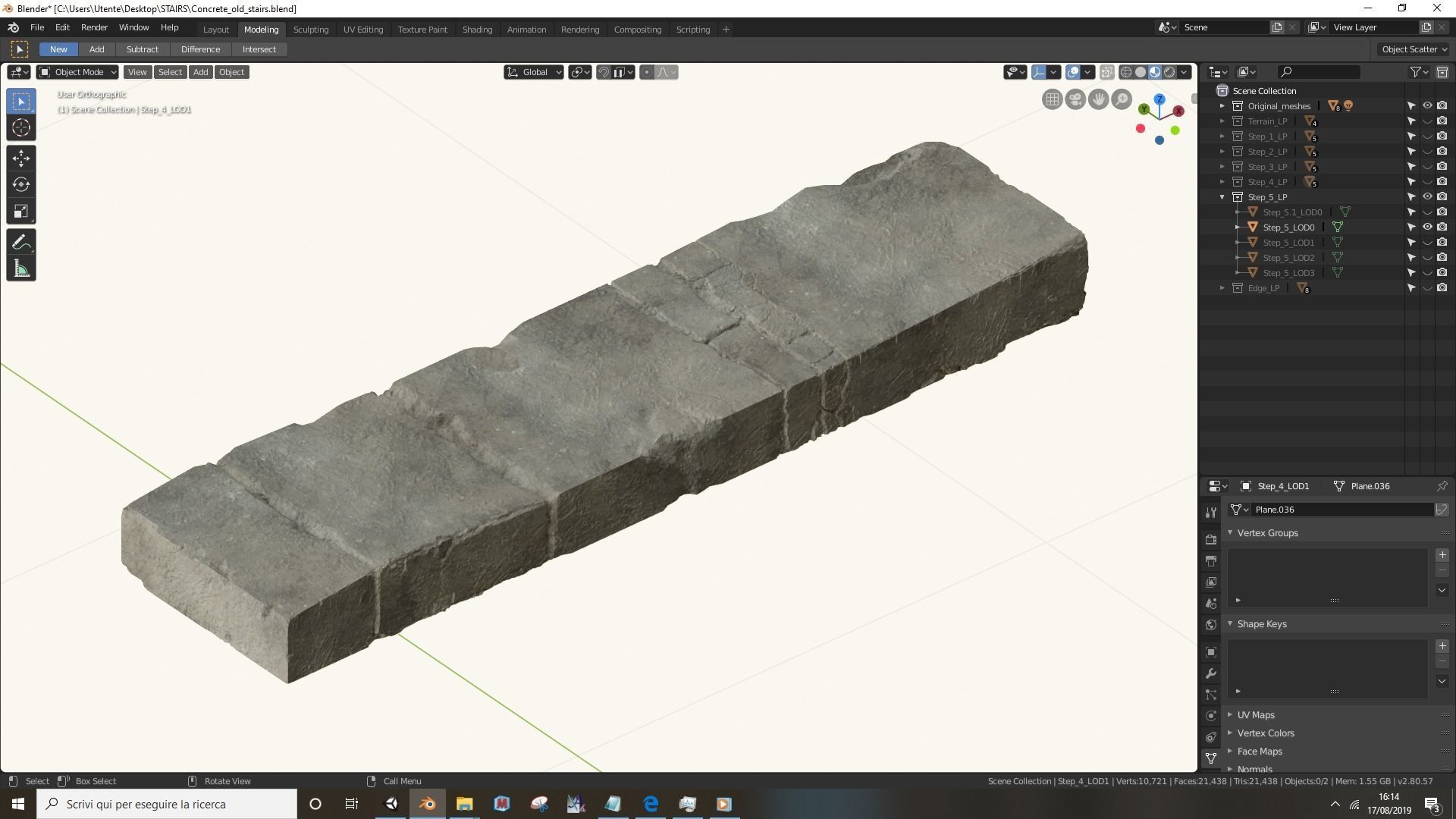Expand the Original_meshes collection
Viewport: 1456px width, 819px height.
(1222, 106)
